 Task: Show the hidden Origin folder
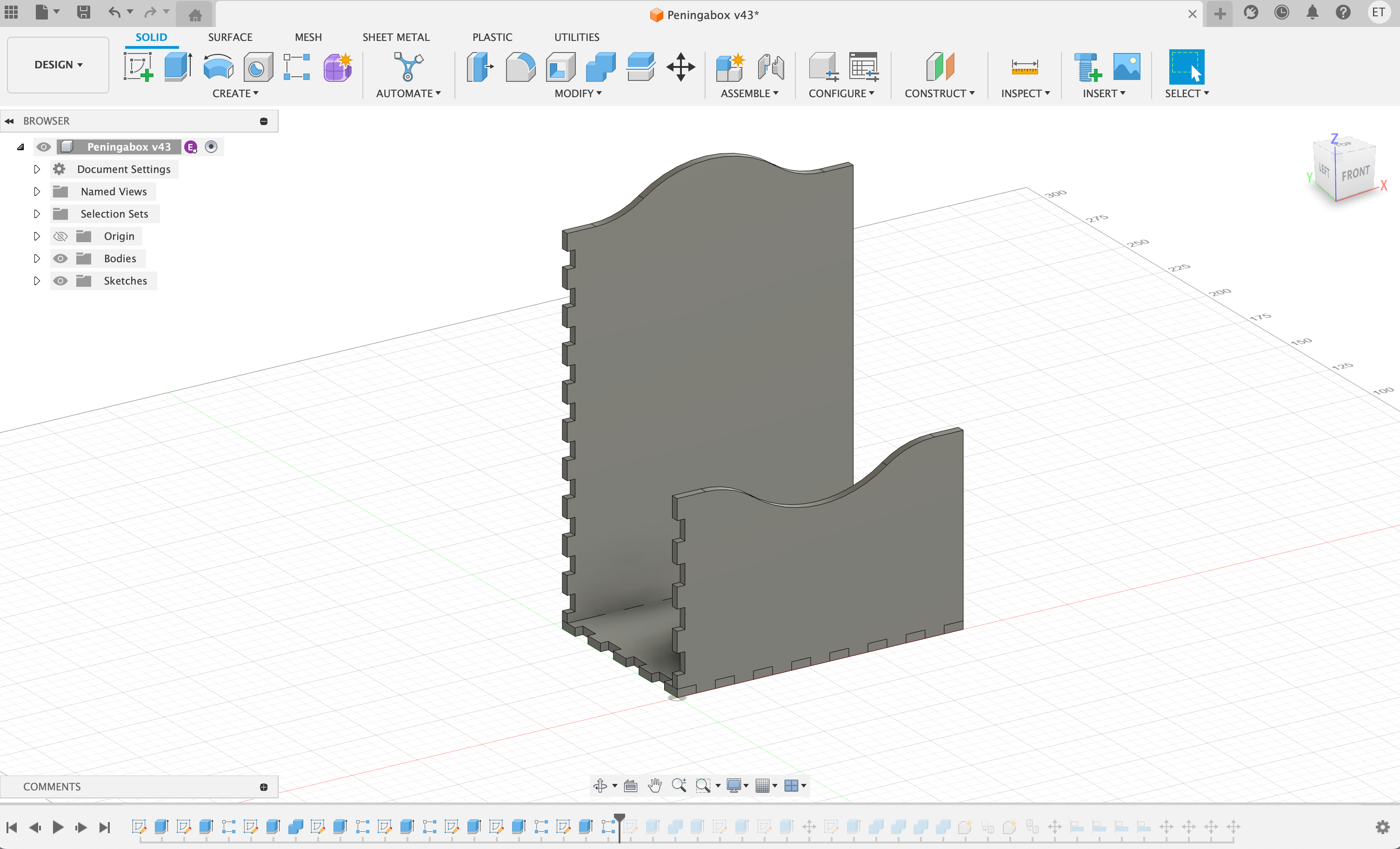coord(60,236)
